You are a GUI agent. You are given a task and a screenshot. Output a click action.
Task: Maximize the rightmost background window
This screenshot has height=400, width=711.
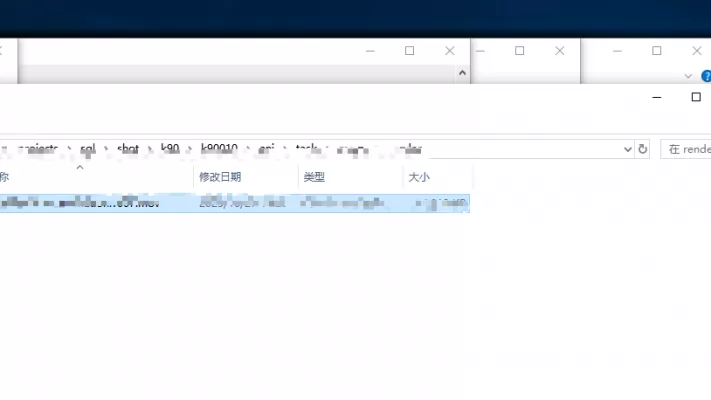[657, 51]
